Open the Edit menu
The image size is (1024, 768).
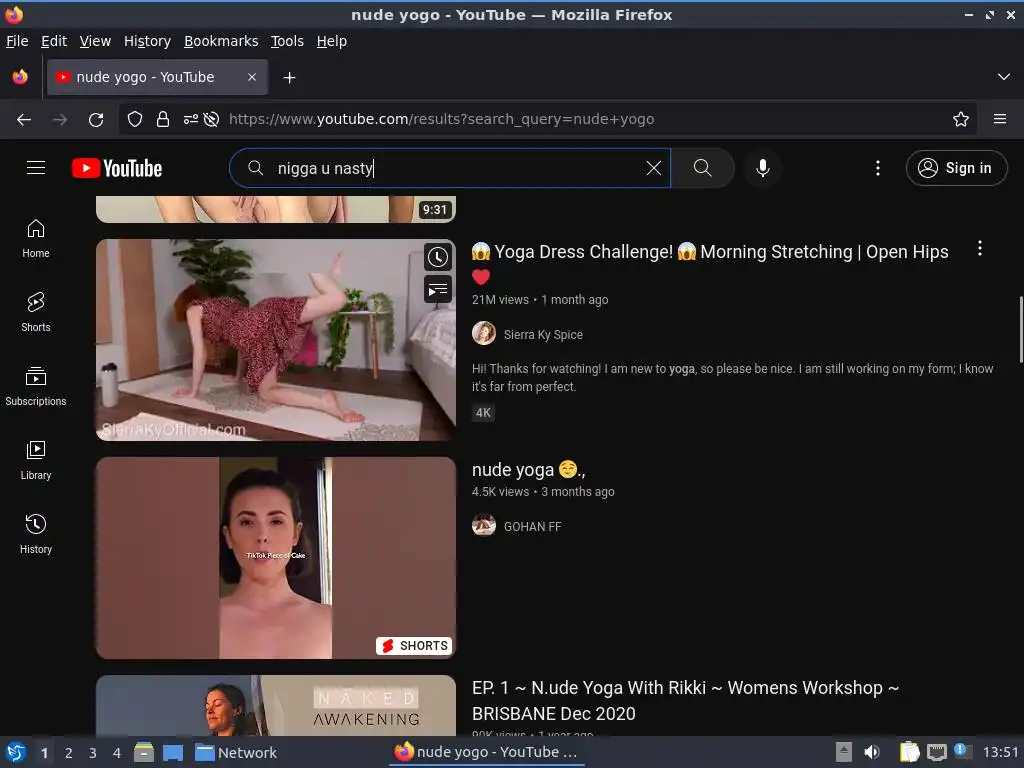[x=54, y=41]
